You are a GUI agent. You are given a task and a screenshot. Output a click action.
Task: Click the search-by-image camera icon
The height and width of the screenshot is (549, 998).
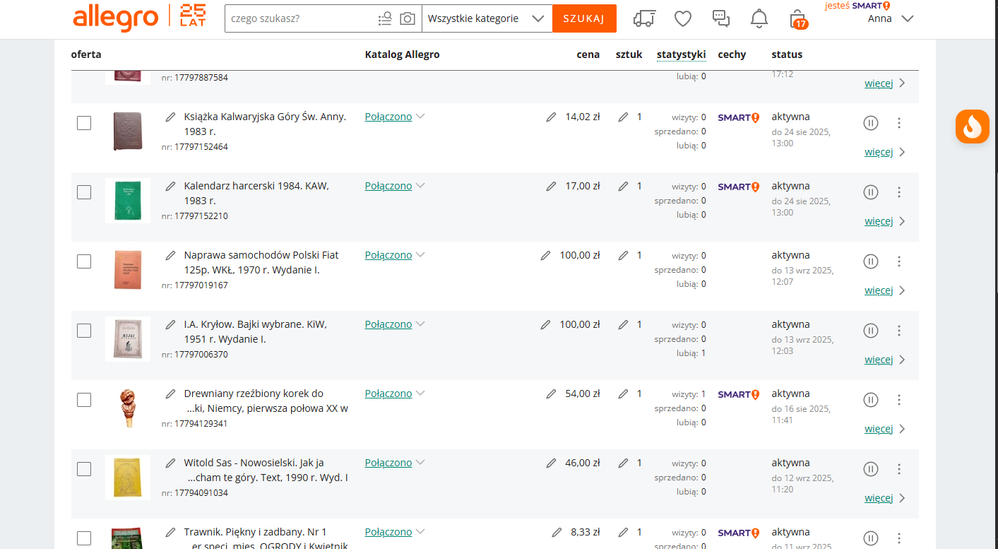tap(407, 18)
